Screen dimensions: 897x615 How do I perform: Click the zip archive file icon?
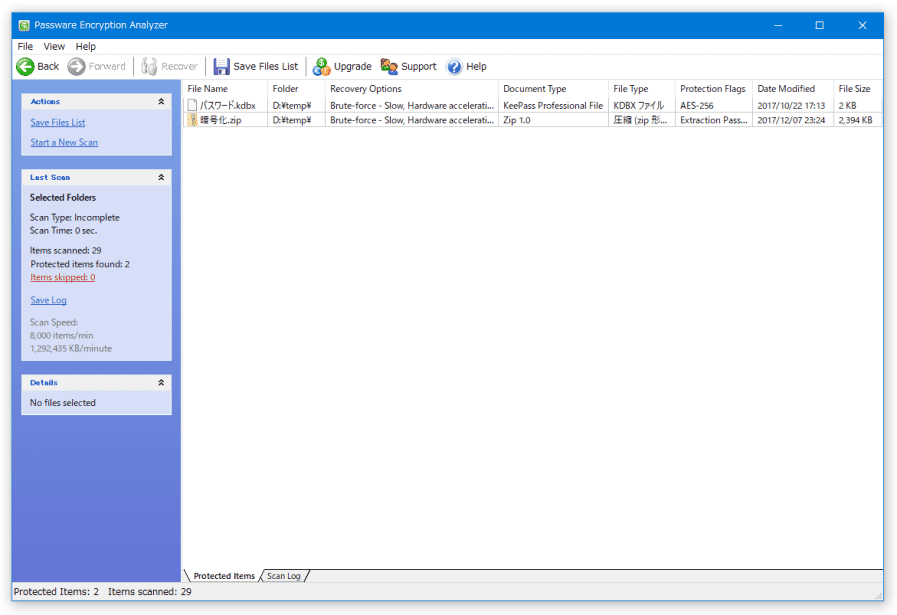point(192,120)
